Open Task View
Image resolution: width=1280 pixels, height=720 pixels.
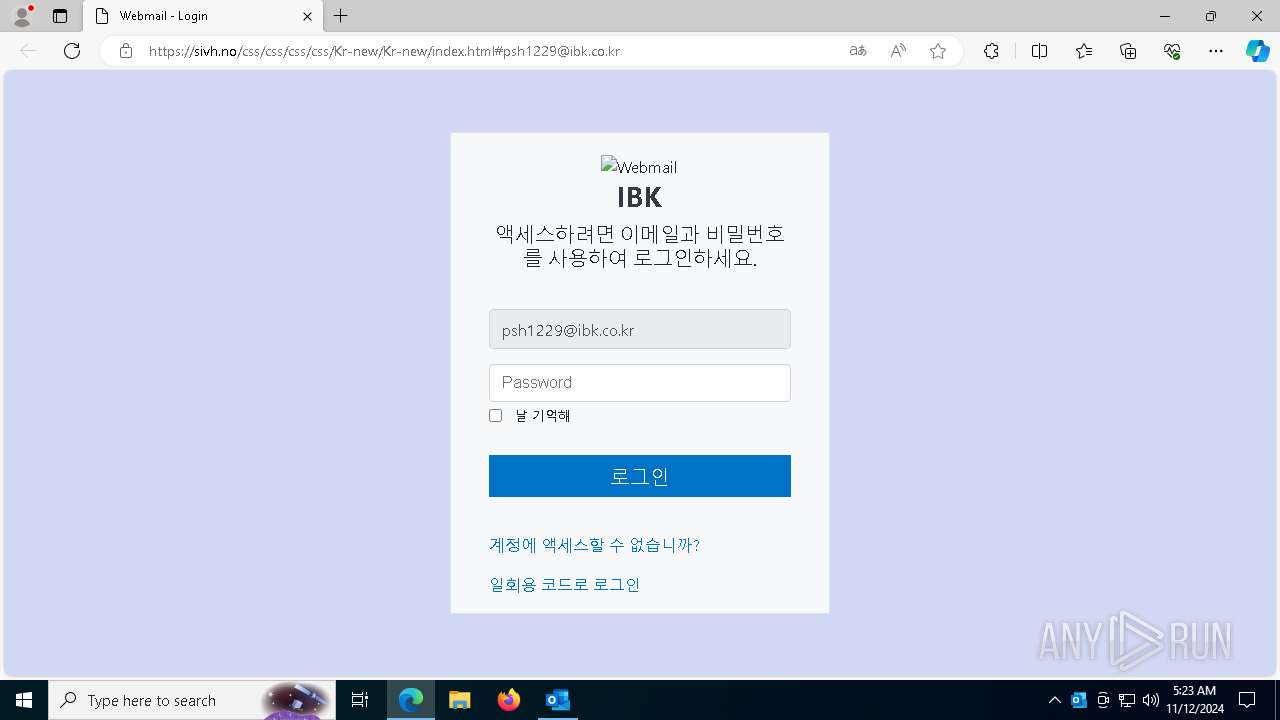click(360, 700)
